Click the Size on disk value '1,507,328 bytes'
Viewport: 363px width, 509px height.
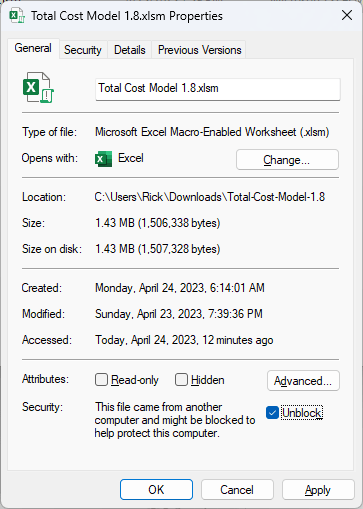[179, 249]
